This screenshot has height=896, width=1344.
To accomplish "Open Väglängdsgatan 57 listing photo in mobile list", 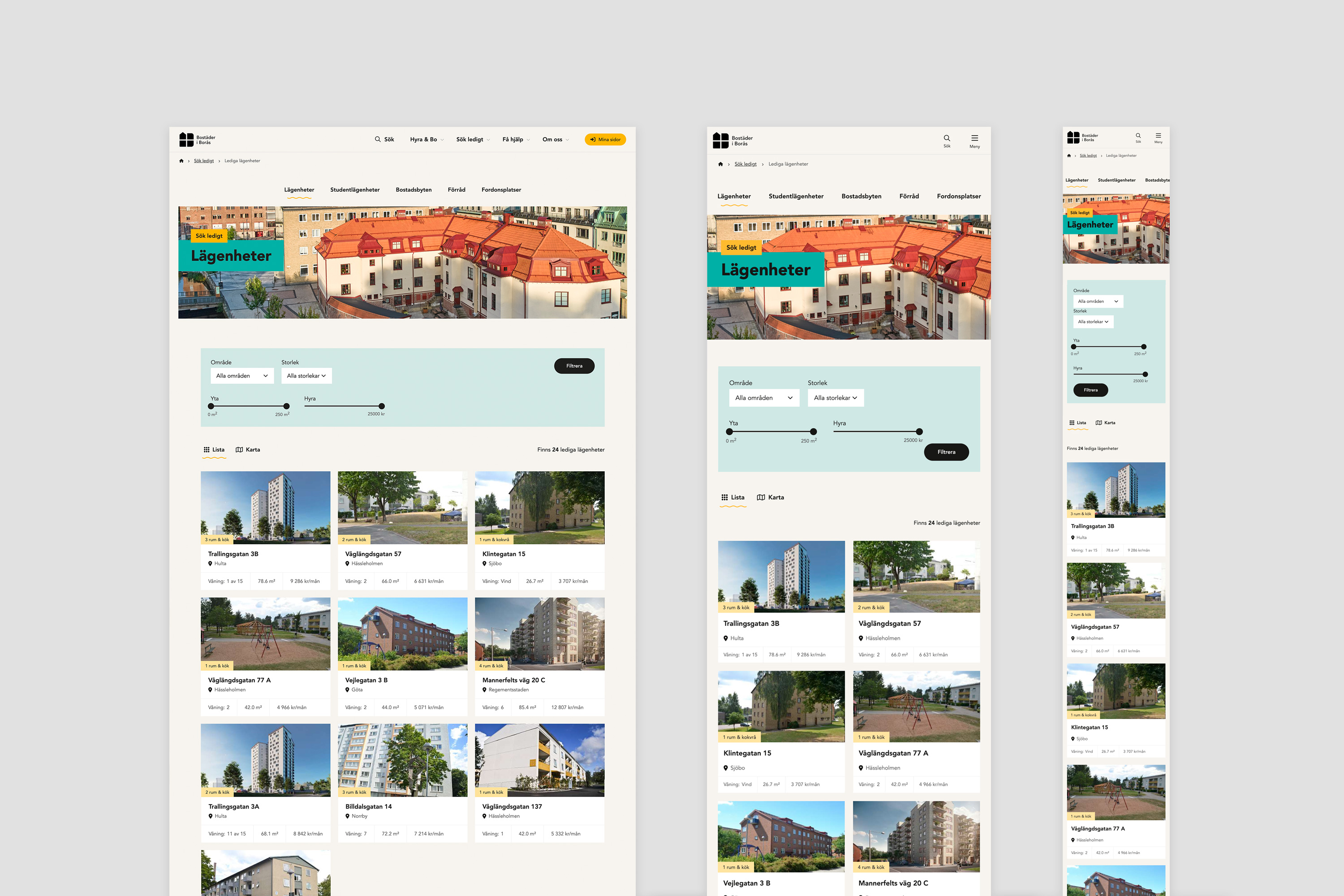I will click(x=1116, y=590).
